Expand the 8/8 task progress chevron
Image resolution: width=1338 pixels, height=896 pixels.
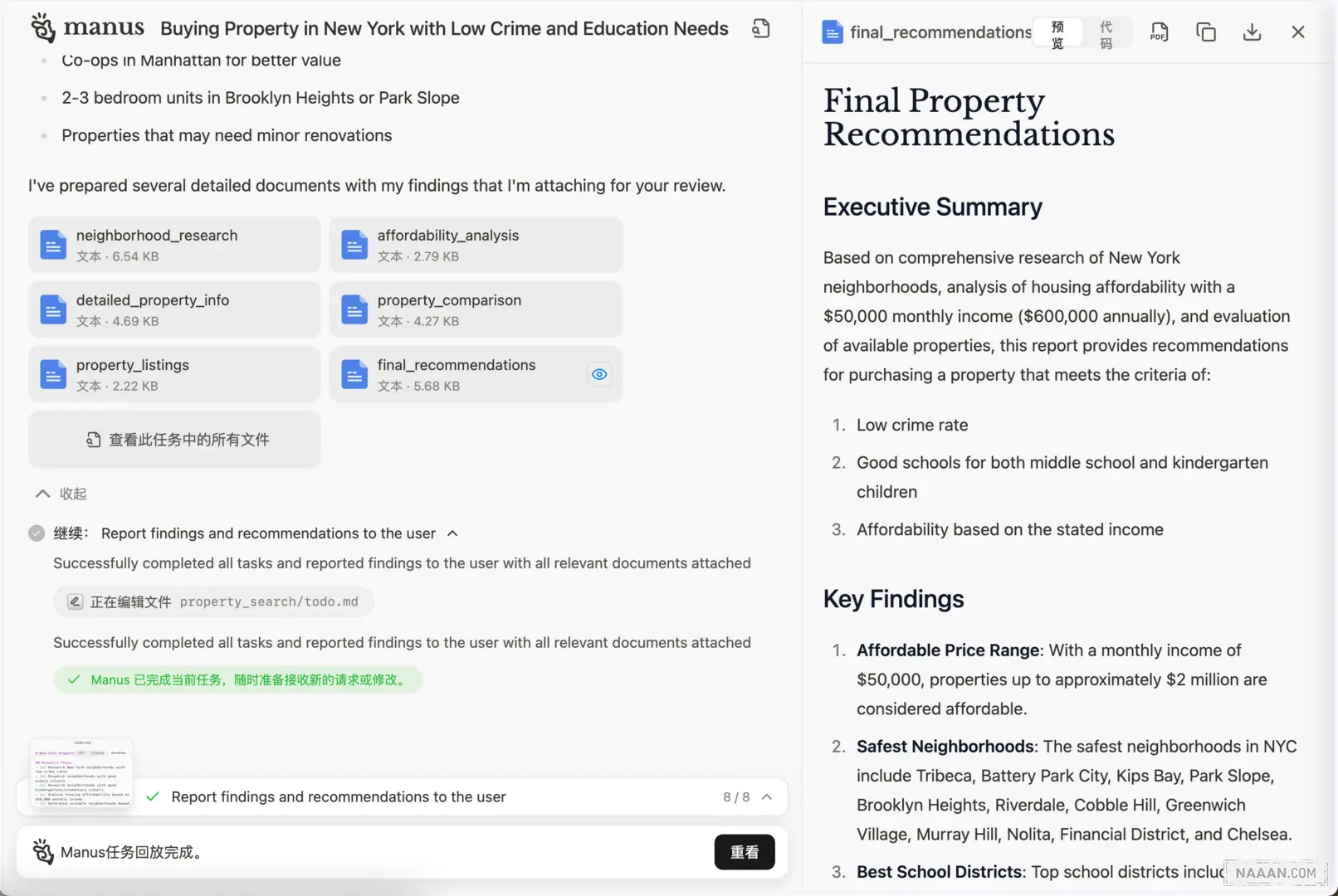(767, 796)
